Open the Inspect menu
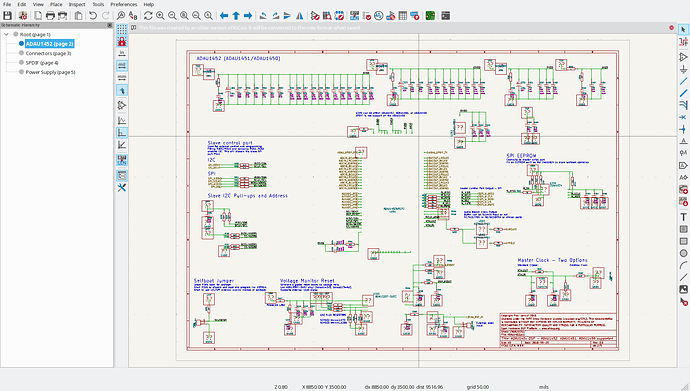The height and width of the screenshot is (391, 690). click(77, 4)
